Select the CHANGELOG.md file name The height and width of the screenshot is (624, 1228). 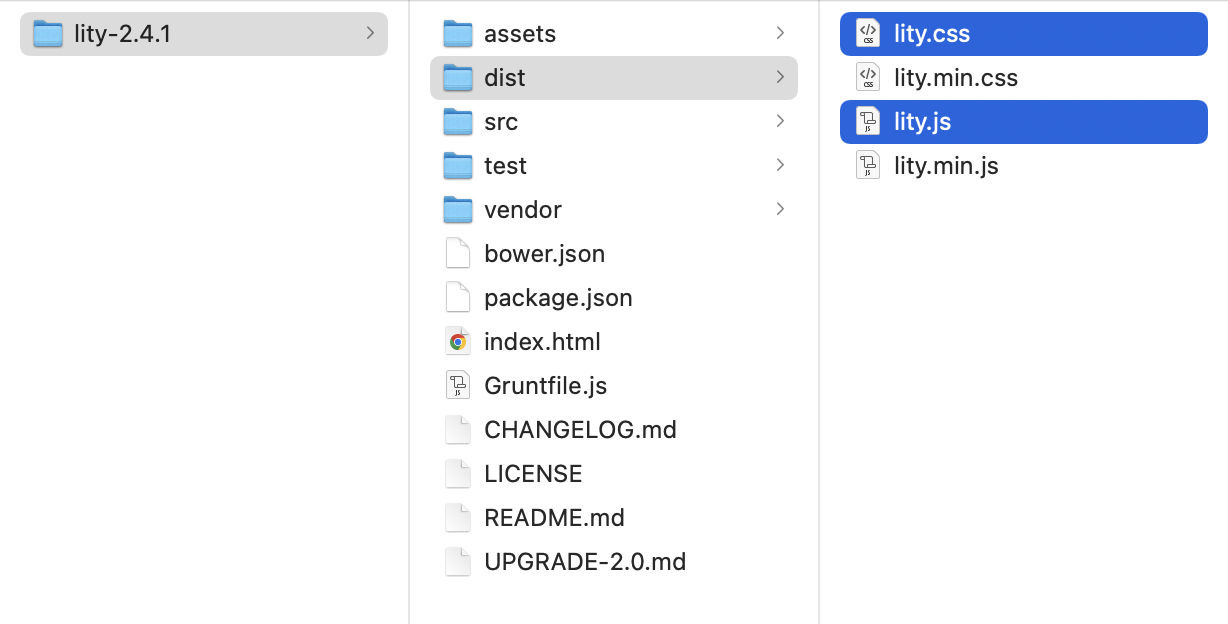click(581, 430)
